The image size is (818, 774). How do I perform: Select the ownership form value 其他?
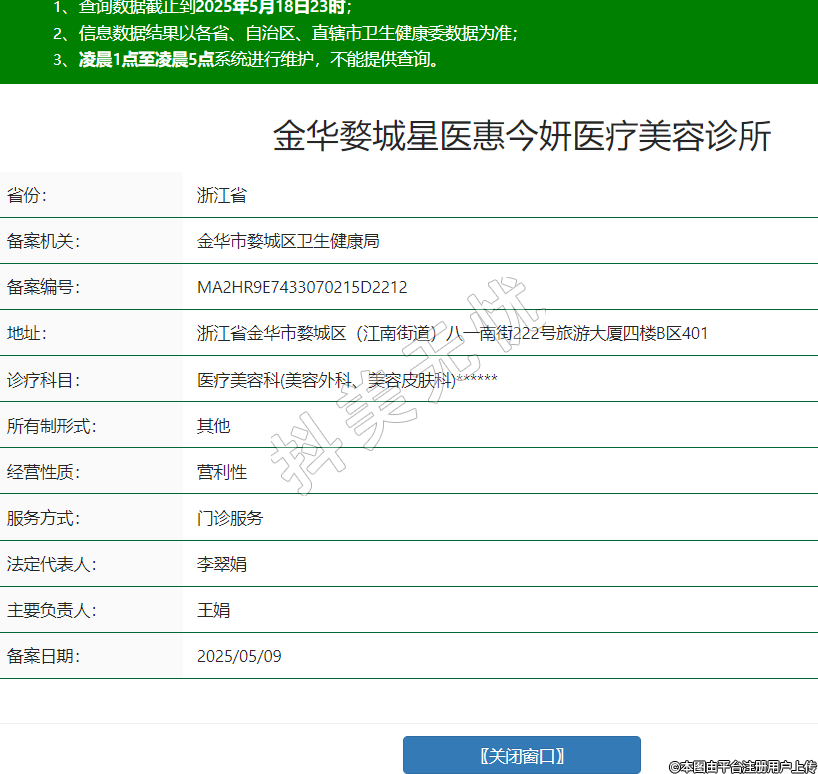tap(214, 426)
